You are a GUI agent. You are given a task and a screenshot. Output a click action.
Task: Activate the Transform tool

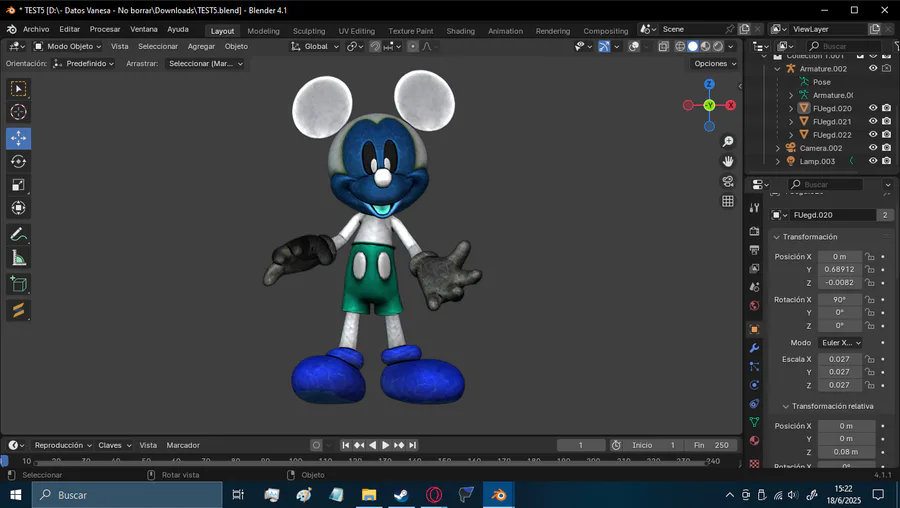click(18, 208)
